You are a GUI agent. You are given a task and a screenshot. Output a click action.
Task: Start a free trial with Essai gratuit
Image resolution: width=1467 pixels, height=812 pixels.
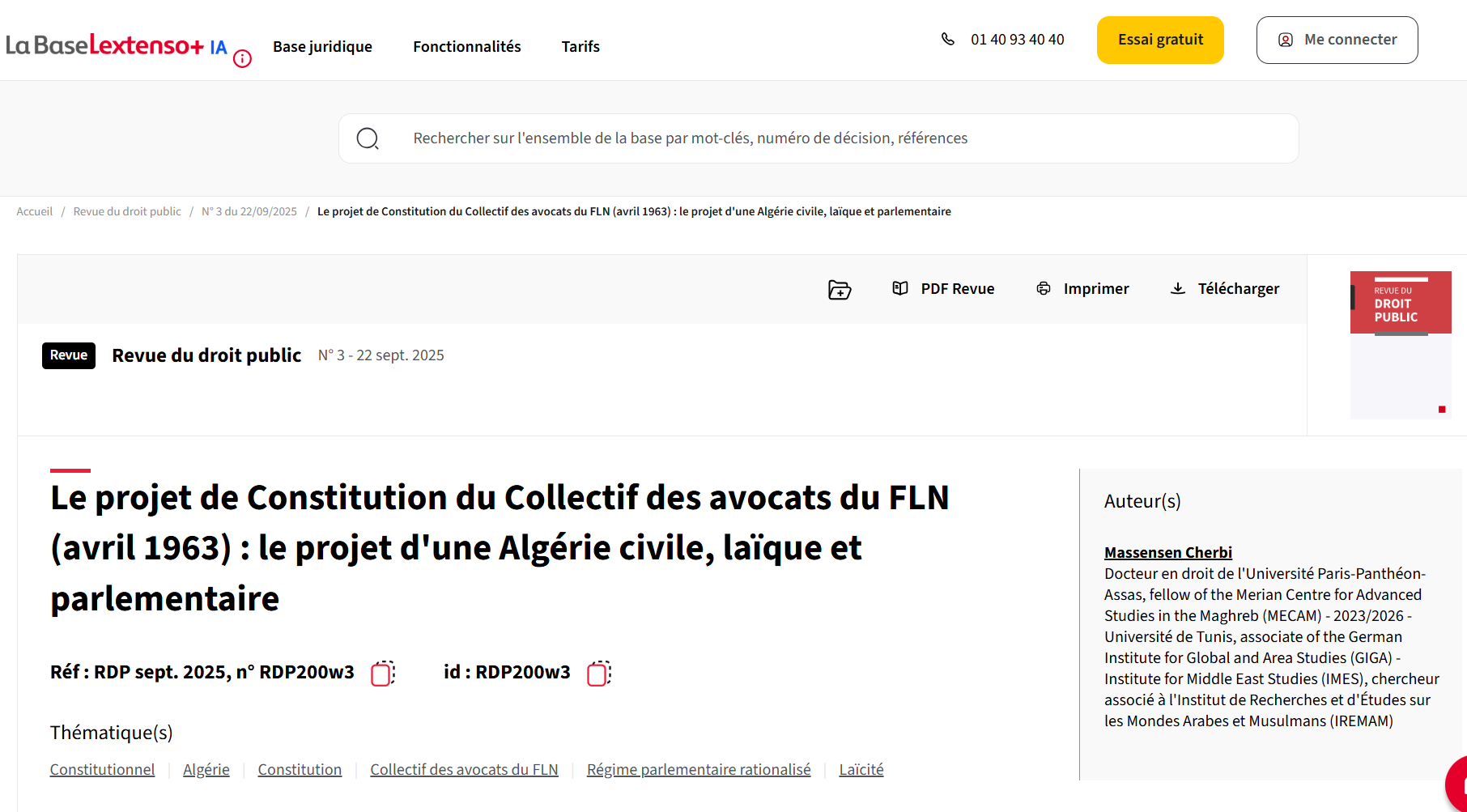[x=1160, y=40]
